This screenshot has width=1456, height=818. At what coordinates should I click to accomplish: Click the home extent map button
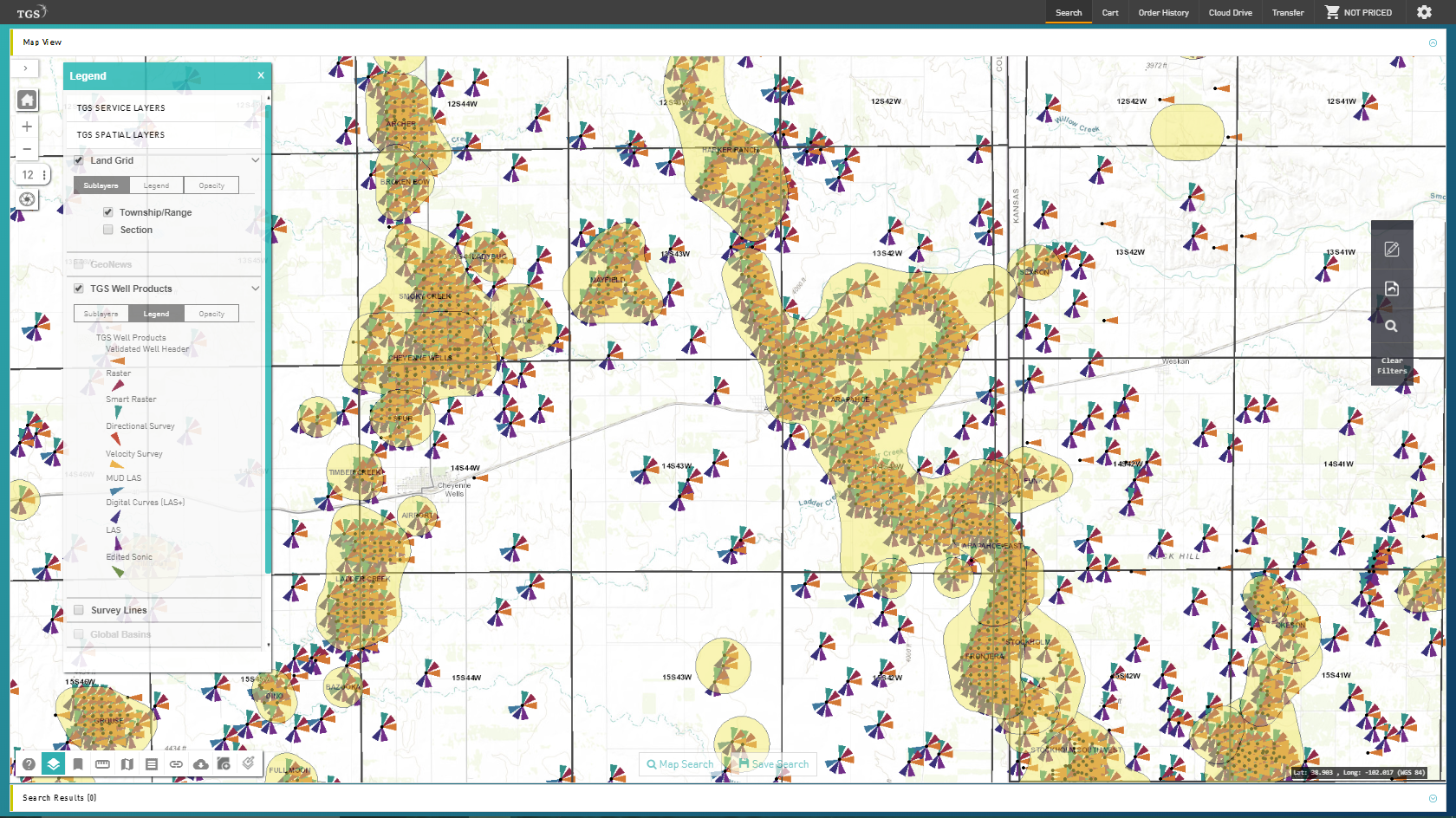tap(27, 100)
